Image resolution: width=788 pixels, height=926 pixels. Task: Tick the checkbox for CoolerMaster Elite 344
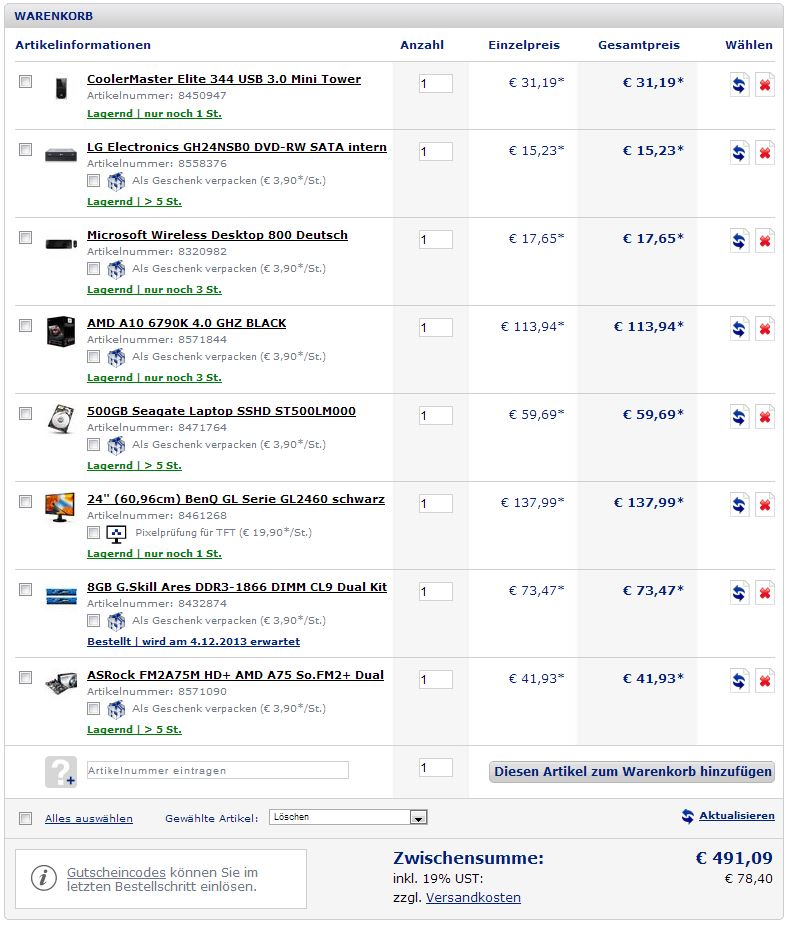[x=25, y=81]
